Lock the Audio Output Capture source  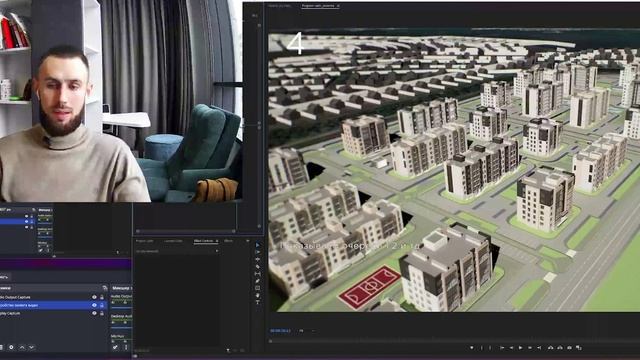tap(102, 297)
